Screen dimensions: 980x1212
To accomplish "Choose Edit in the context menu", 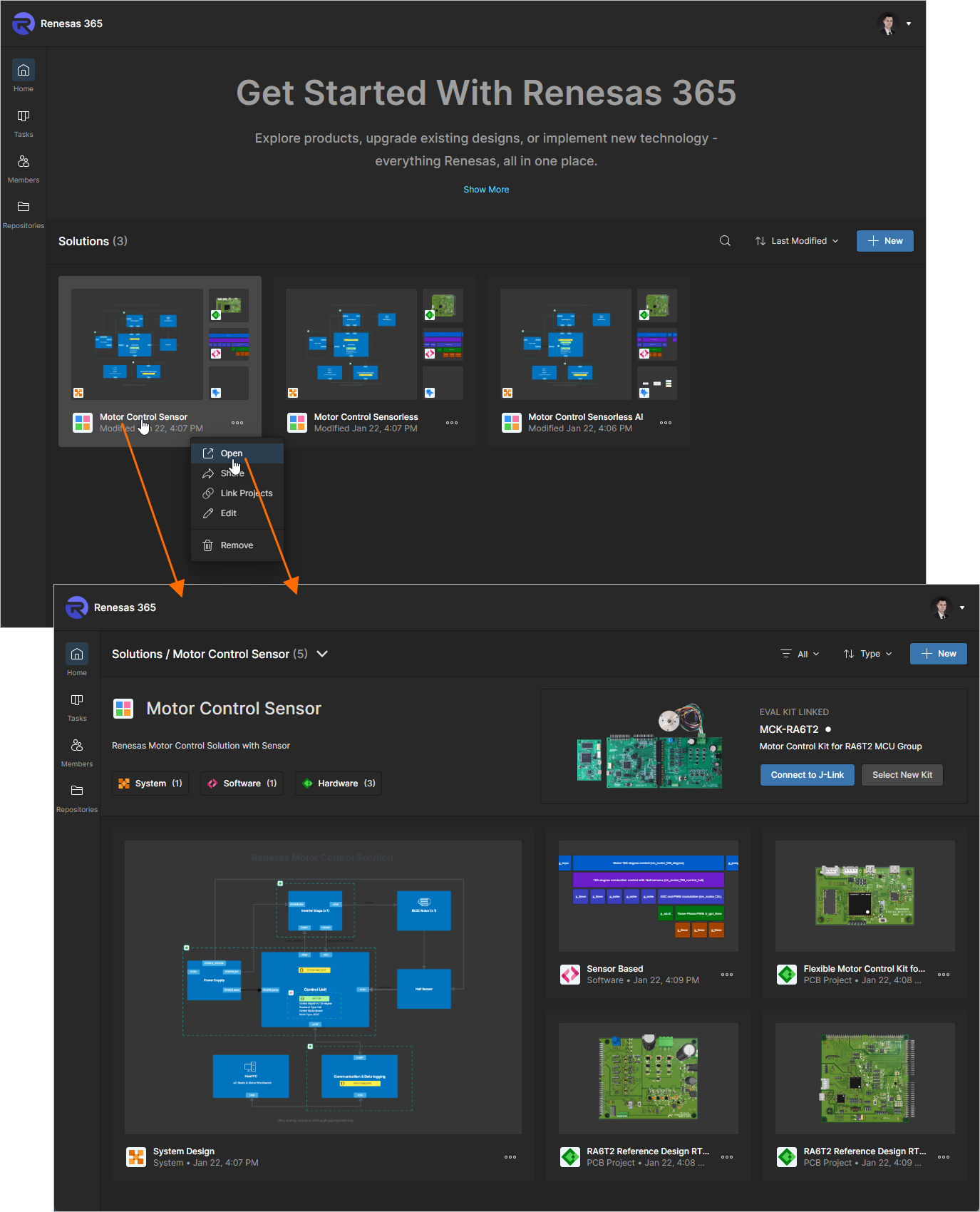I will click(x=237, y=513).
